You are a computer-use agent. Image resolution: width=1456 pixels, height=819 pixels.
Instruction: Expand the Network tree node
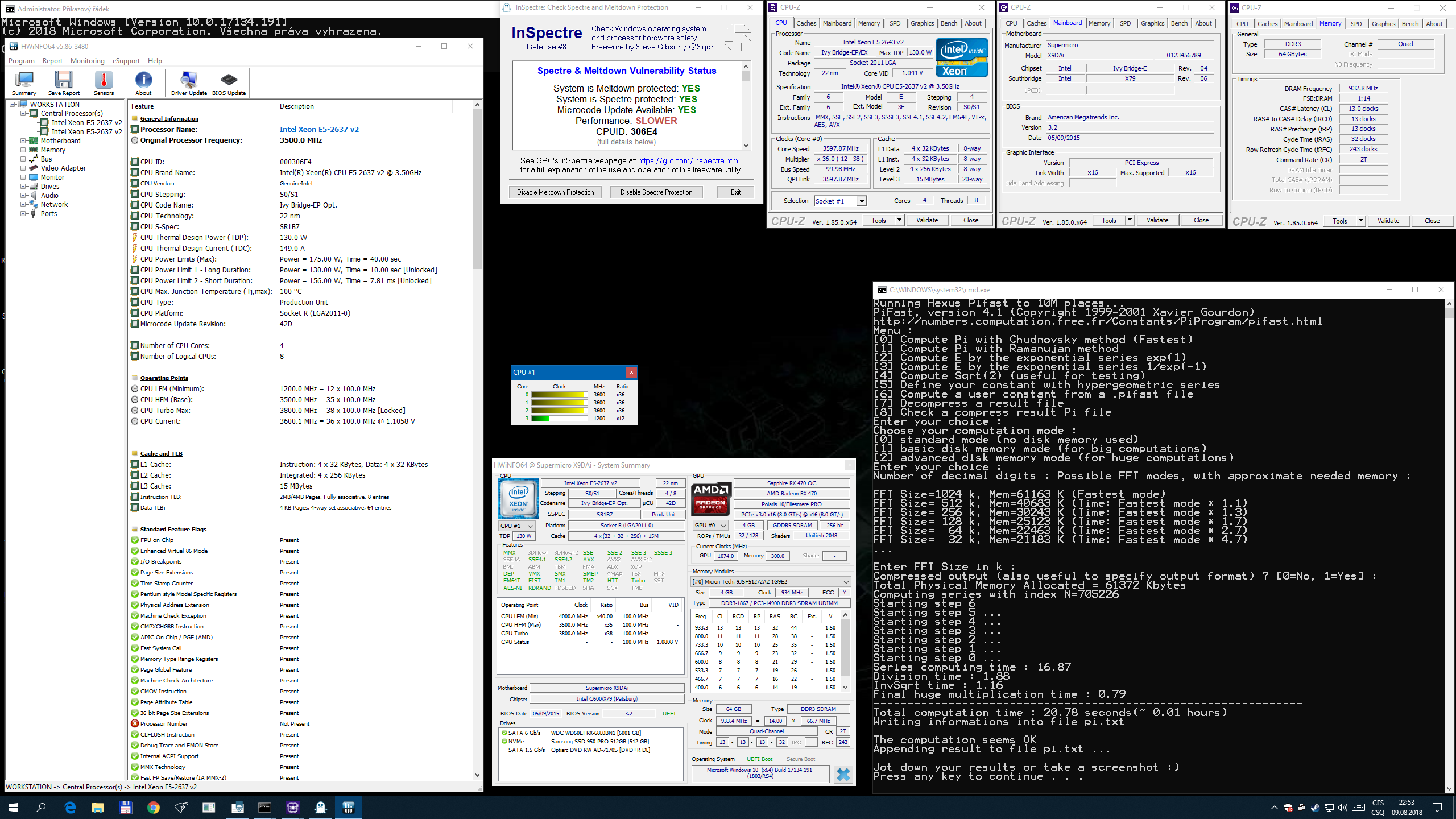(23, 204)
